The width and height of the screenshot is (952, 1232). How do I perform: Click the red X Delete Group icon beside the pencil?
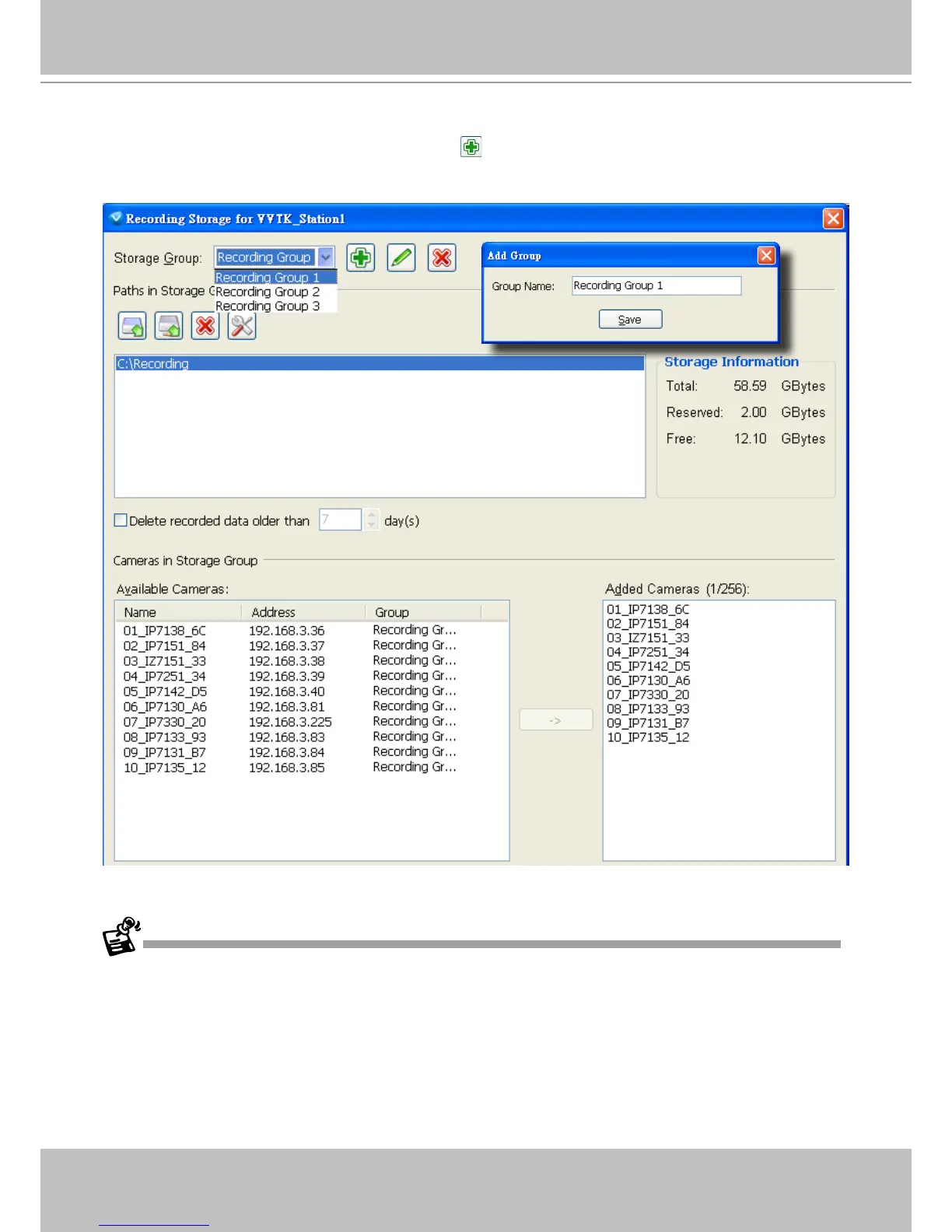click(x=442, y=258)
